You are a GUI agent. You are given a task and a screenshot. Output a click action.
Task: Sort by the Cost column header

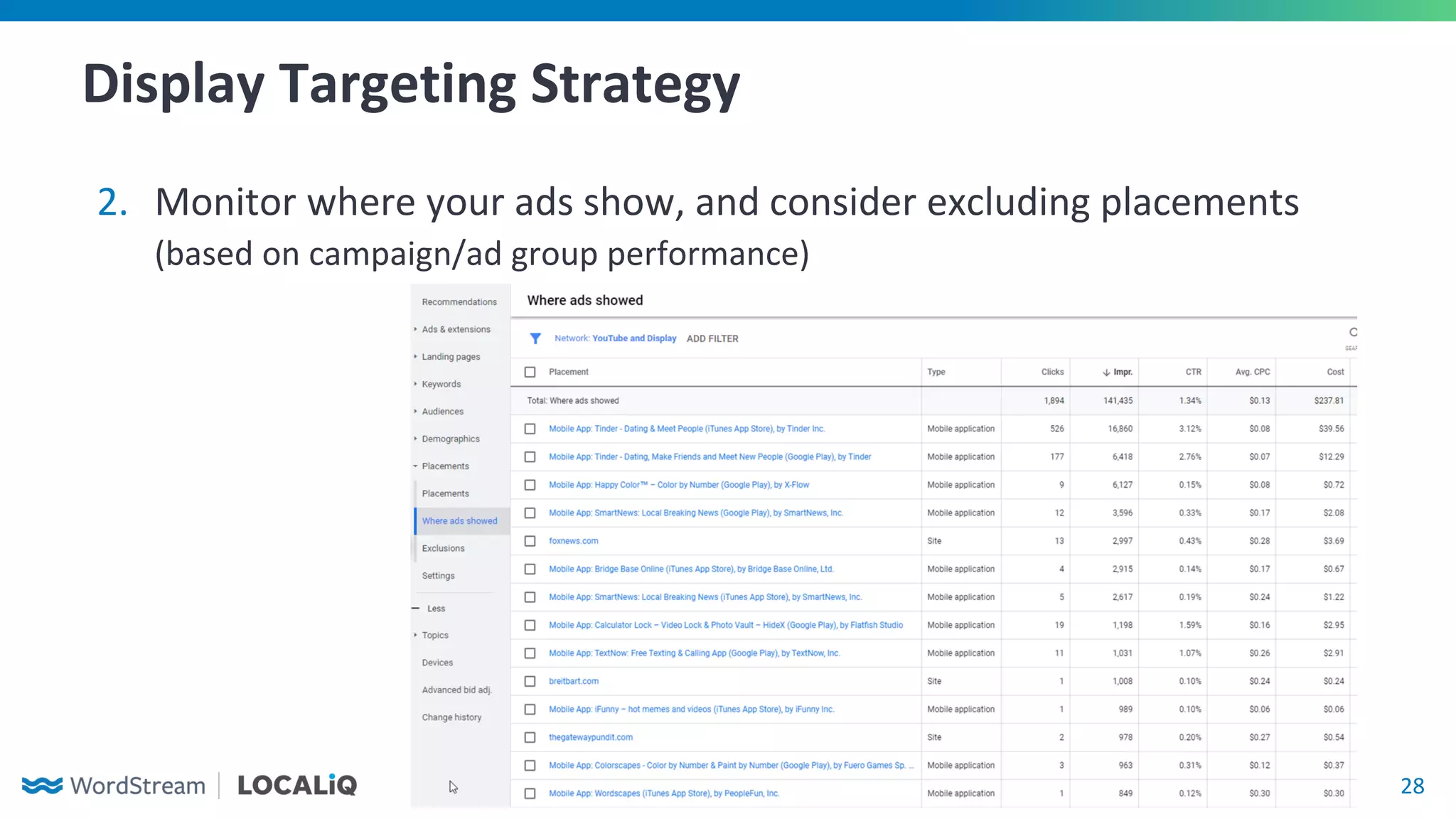pyautogui.click(x=1335, y=372)
